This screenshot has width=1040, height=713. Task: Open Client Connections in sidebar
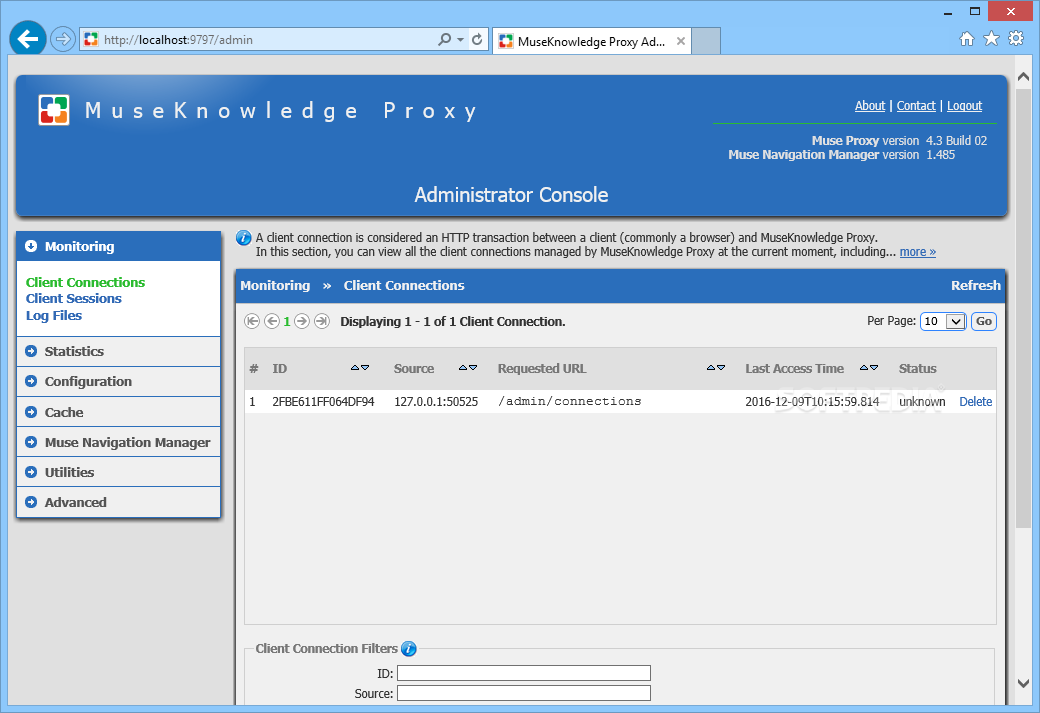[x=86, y=282]
